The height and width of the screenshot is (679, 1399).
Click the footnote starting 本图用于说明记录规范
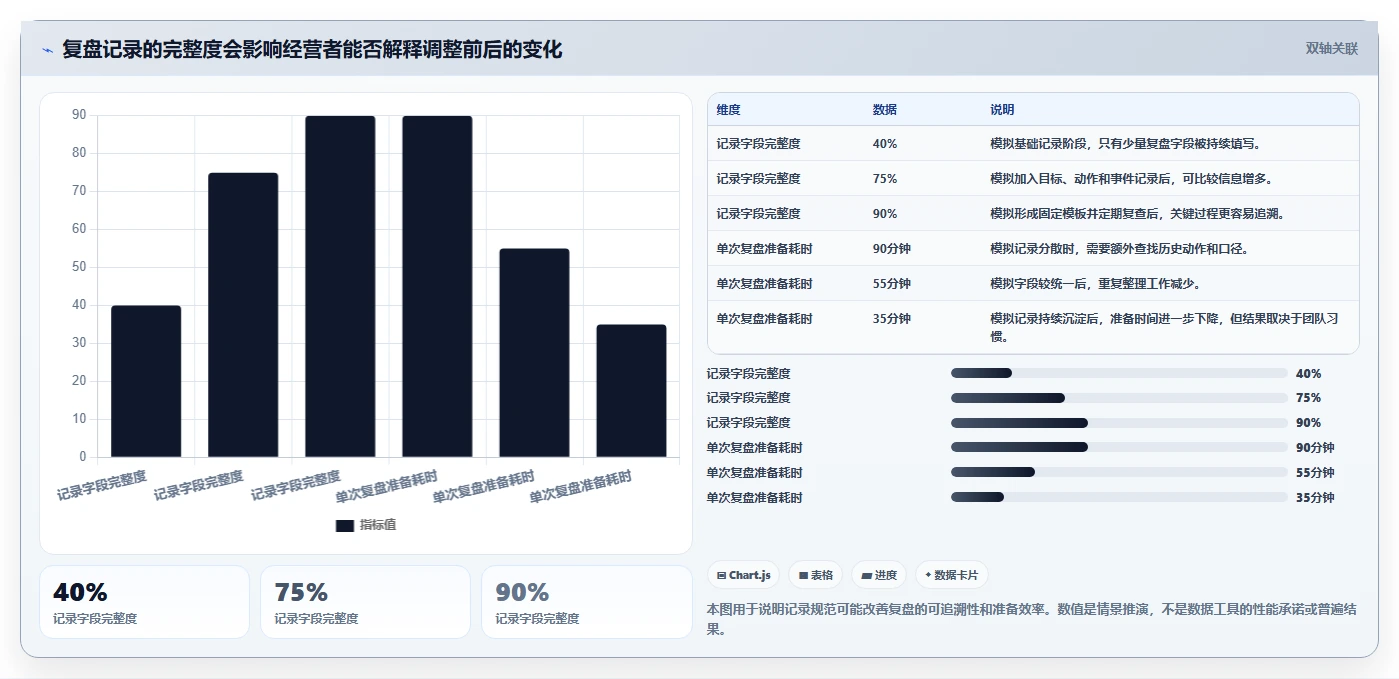pos(1031,619)
